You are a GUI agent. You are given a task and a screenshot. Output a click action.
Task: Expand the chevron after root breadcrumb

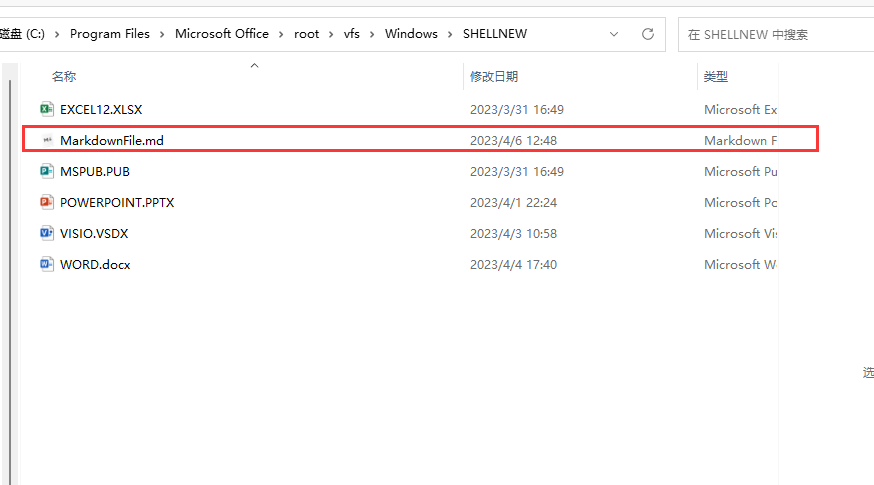coord(331,35)
